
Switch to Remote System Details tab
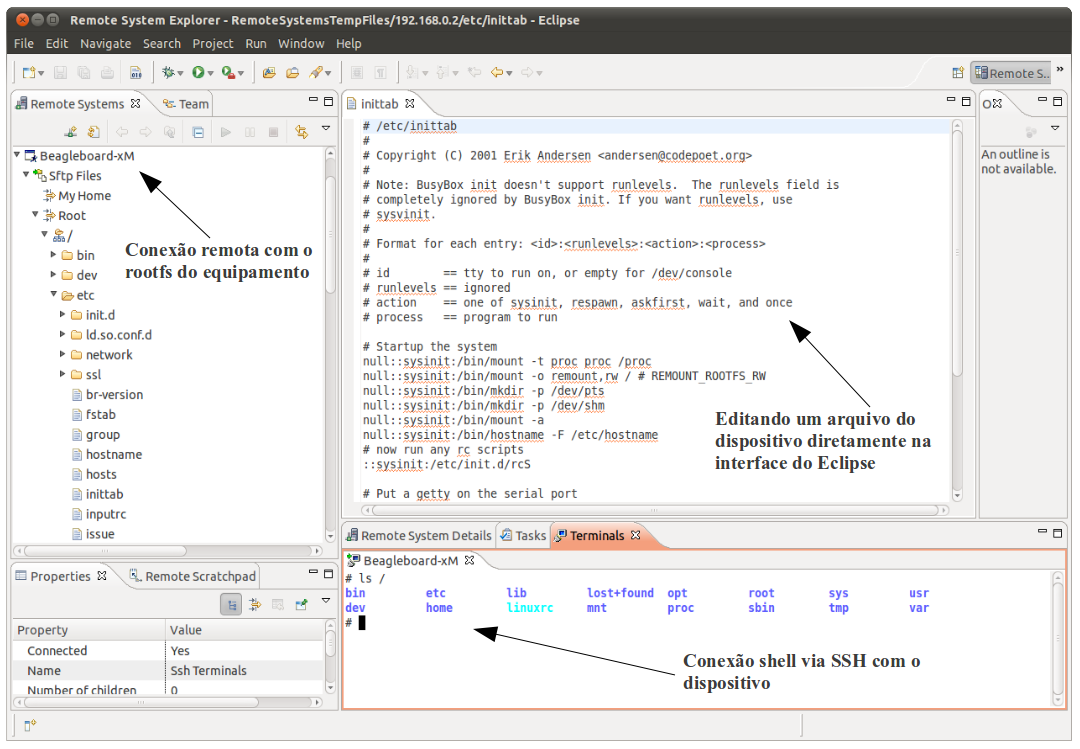click(419, 535)
